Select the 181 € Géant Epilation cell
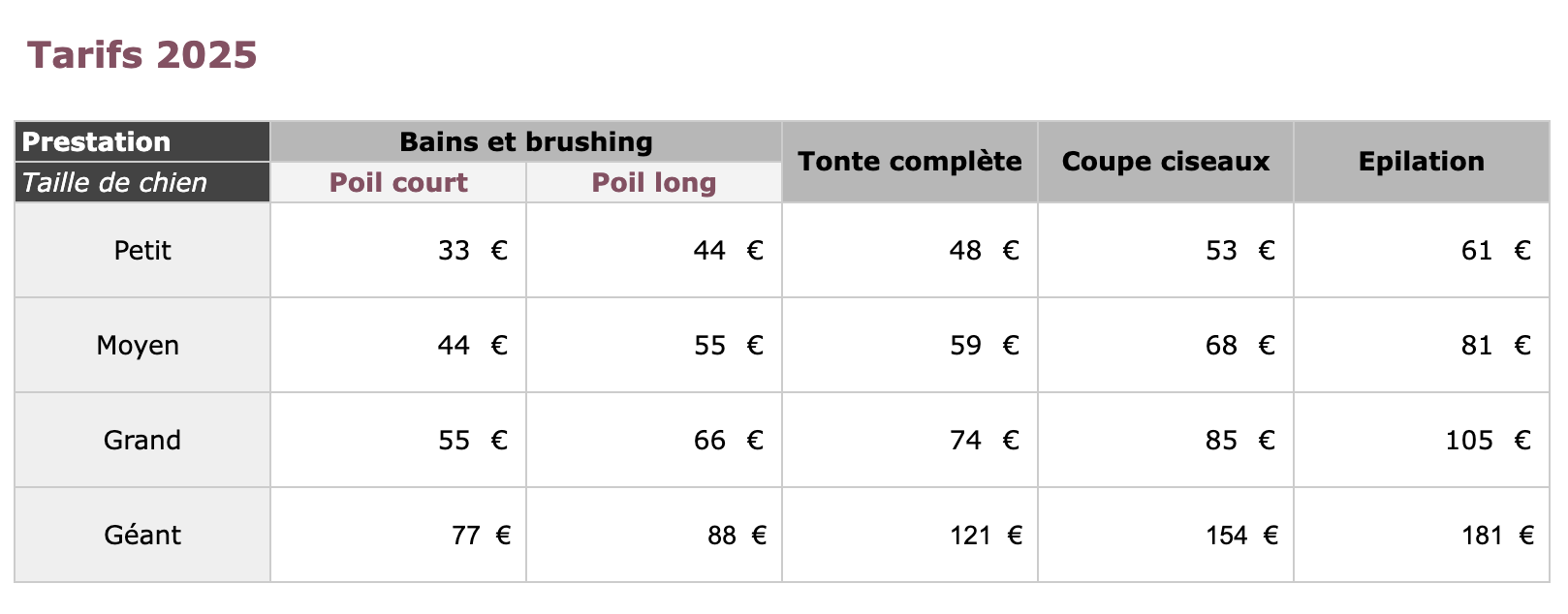Image resolution: width=1568 pixels, height=614 pixels. (1422, 535)
